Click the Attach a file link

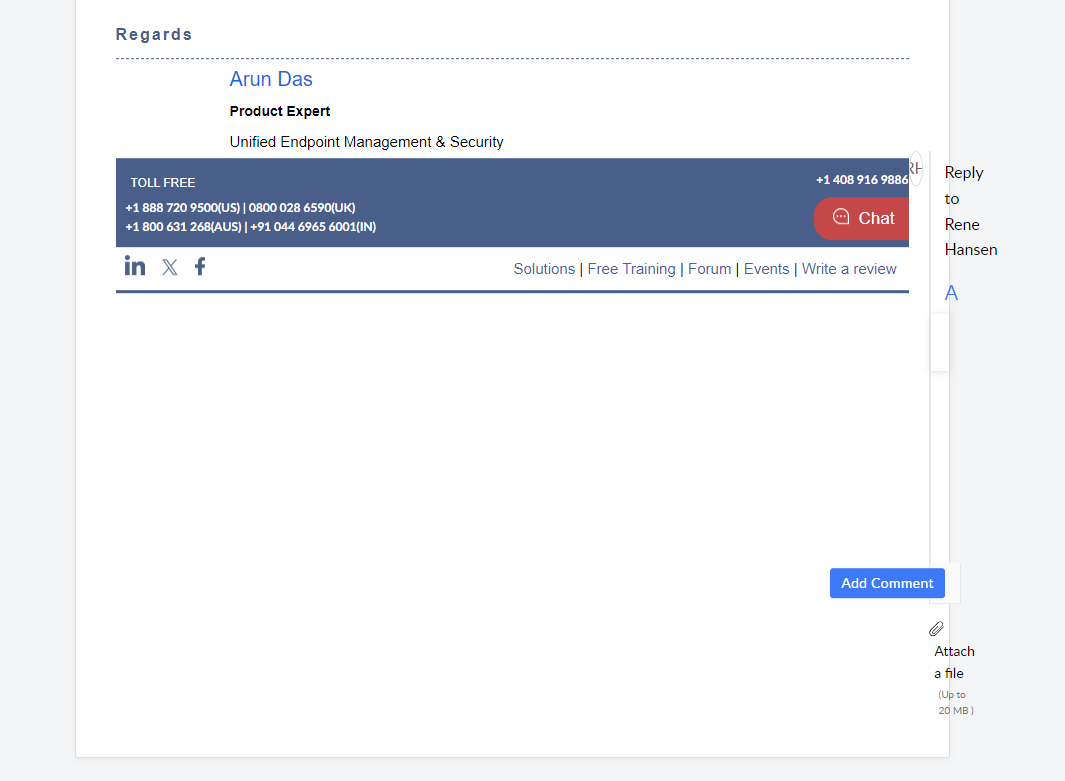[954, 662]
